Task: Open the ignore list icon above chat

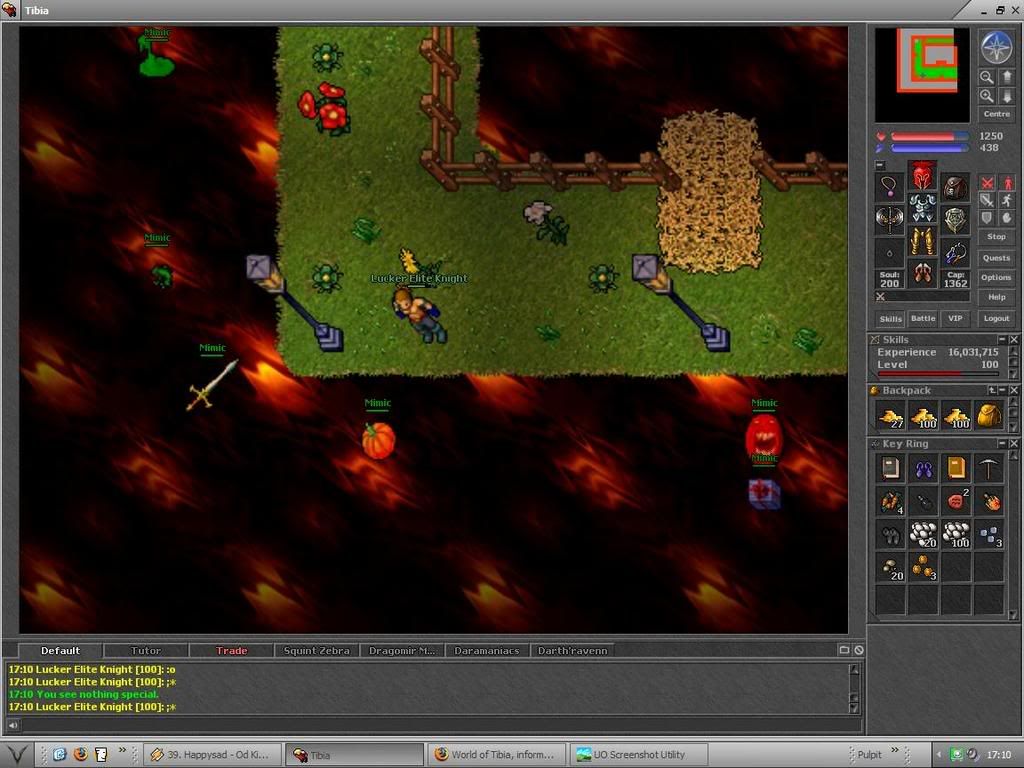Action: click(859, 650)
